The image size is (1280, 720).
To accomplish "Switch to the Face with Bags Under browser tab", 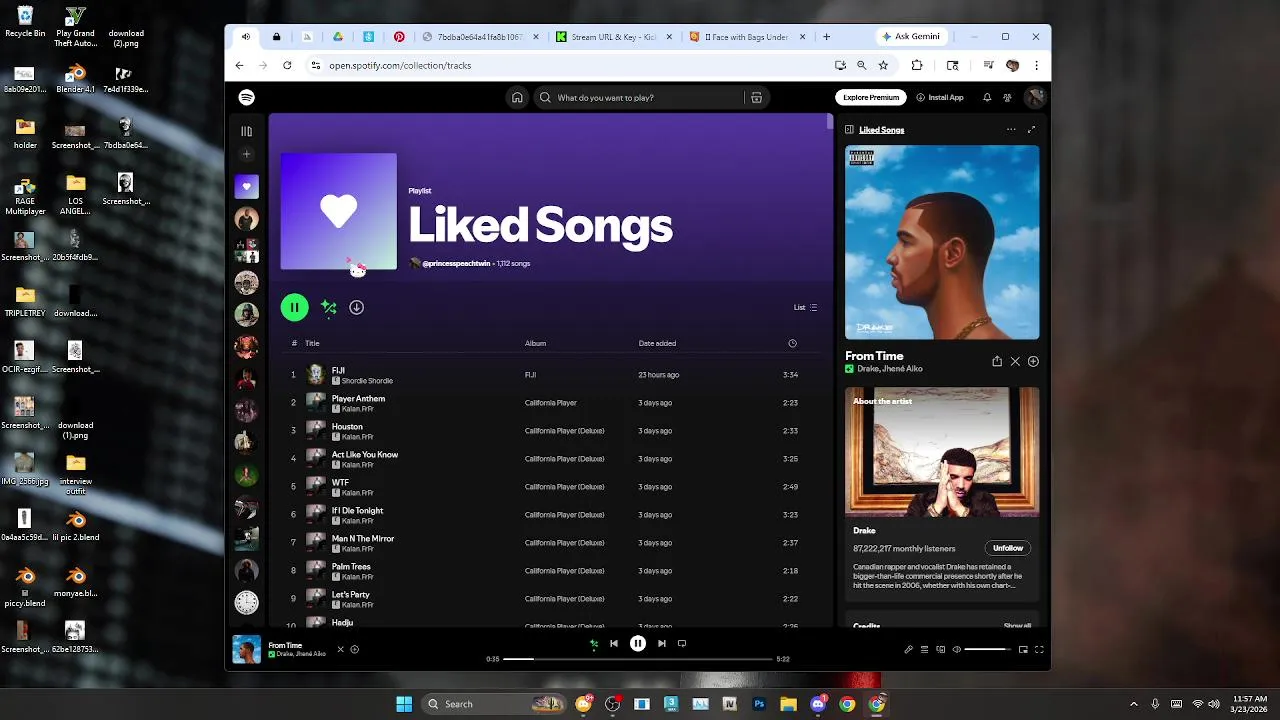I will 747,37.
